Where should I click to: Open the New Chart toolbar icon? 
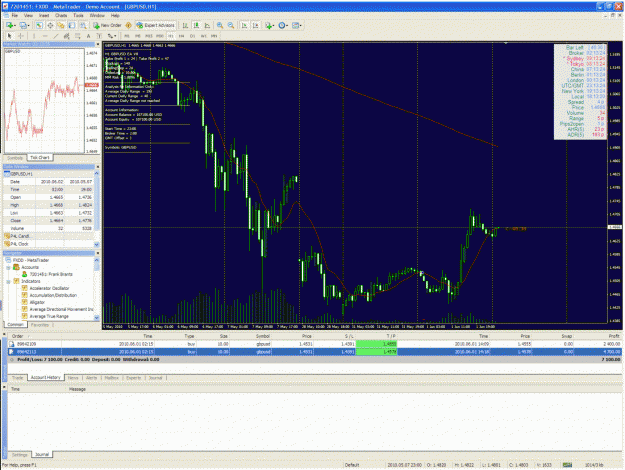(10, 25)
